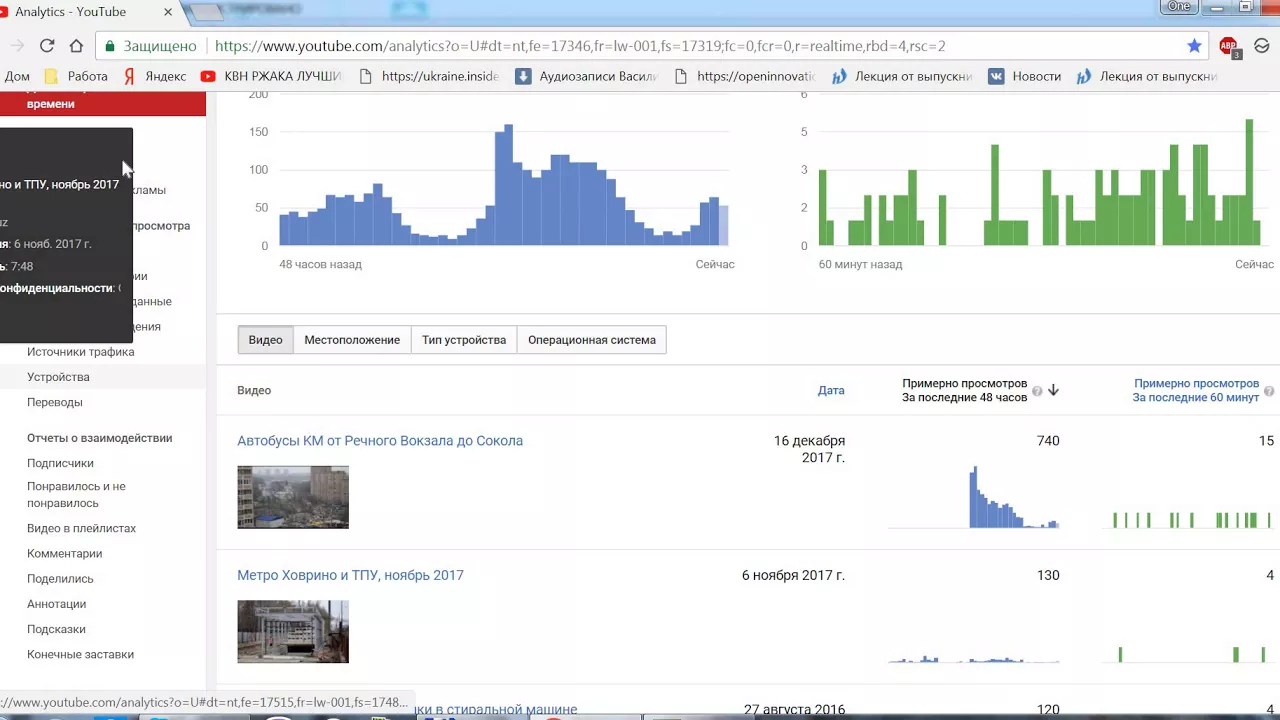
Task: Open help icon for 48 часов column
Action: [1037, 391]
